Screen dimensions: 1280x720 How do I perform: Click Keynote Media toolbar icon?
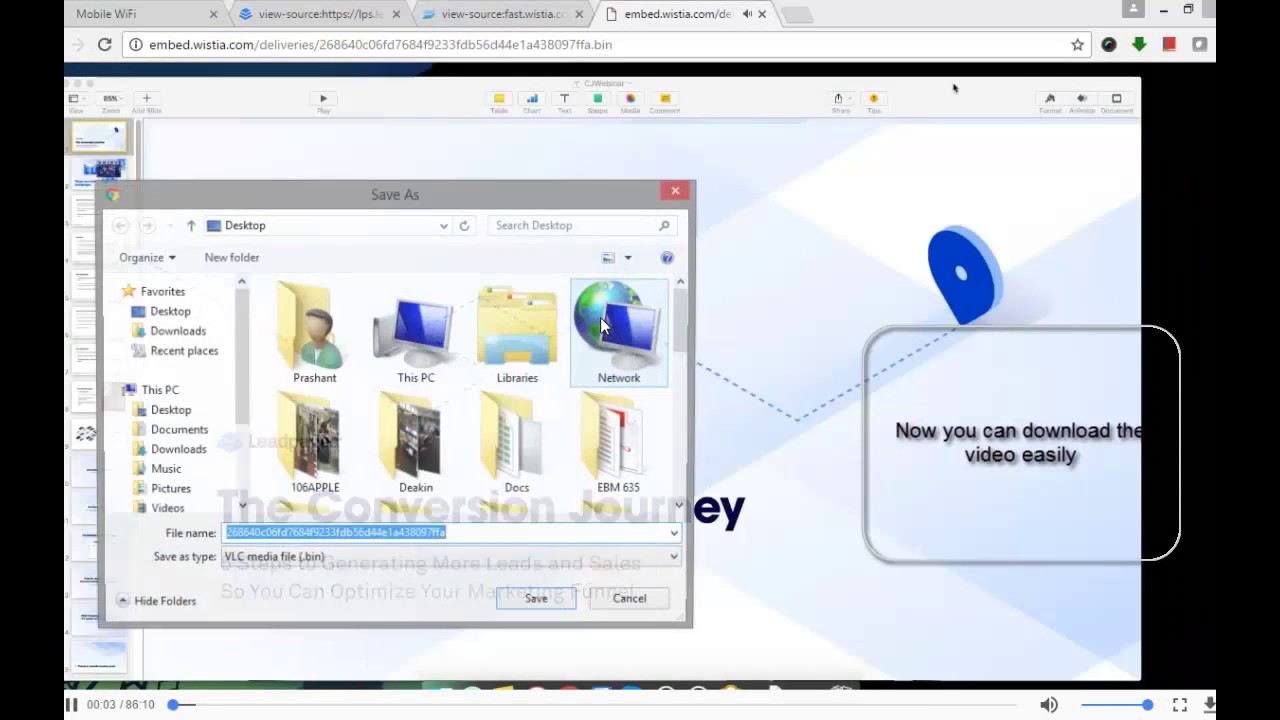pyautogui.click(x=630, y=102)
